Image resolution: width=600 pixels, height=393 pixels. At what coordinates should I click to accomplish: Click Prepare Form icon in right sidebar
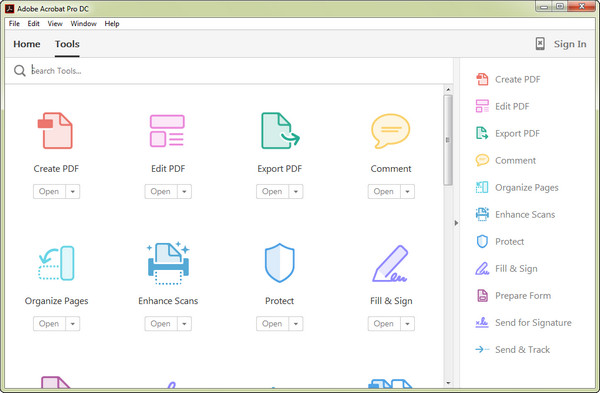tap(482, 295)
